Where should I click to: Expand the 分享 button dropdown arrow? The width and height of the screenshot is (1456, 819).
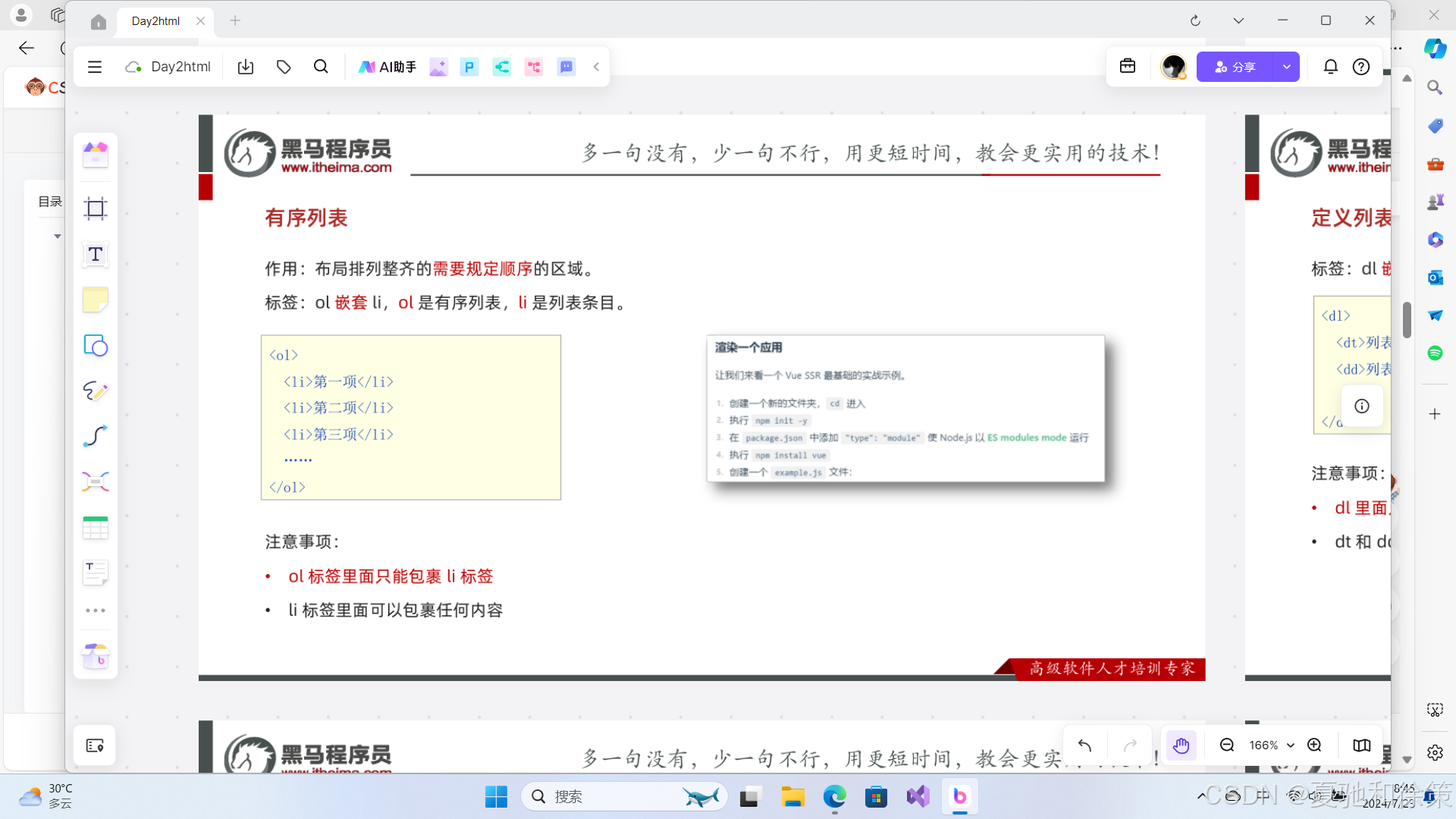(1286, 67)
